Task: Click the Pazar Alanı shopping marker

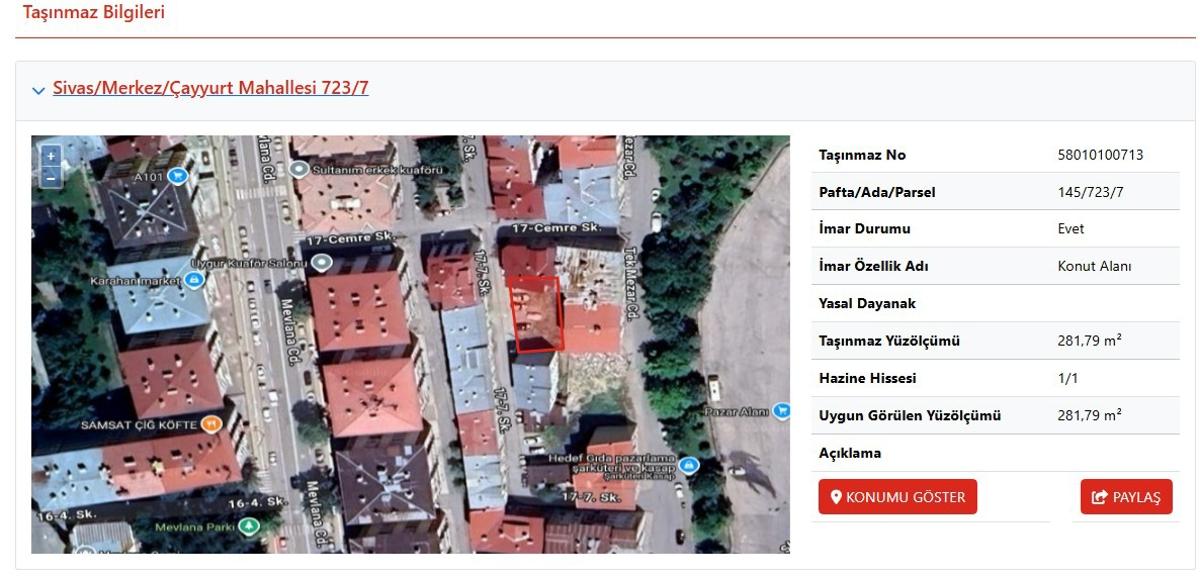Action: tap(780, 410)
